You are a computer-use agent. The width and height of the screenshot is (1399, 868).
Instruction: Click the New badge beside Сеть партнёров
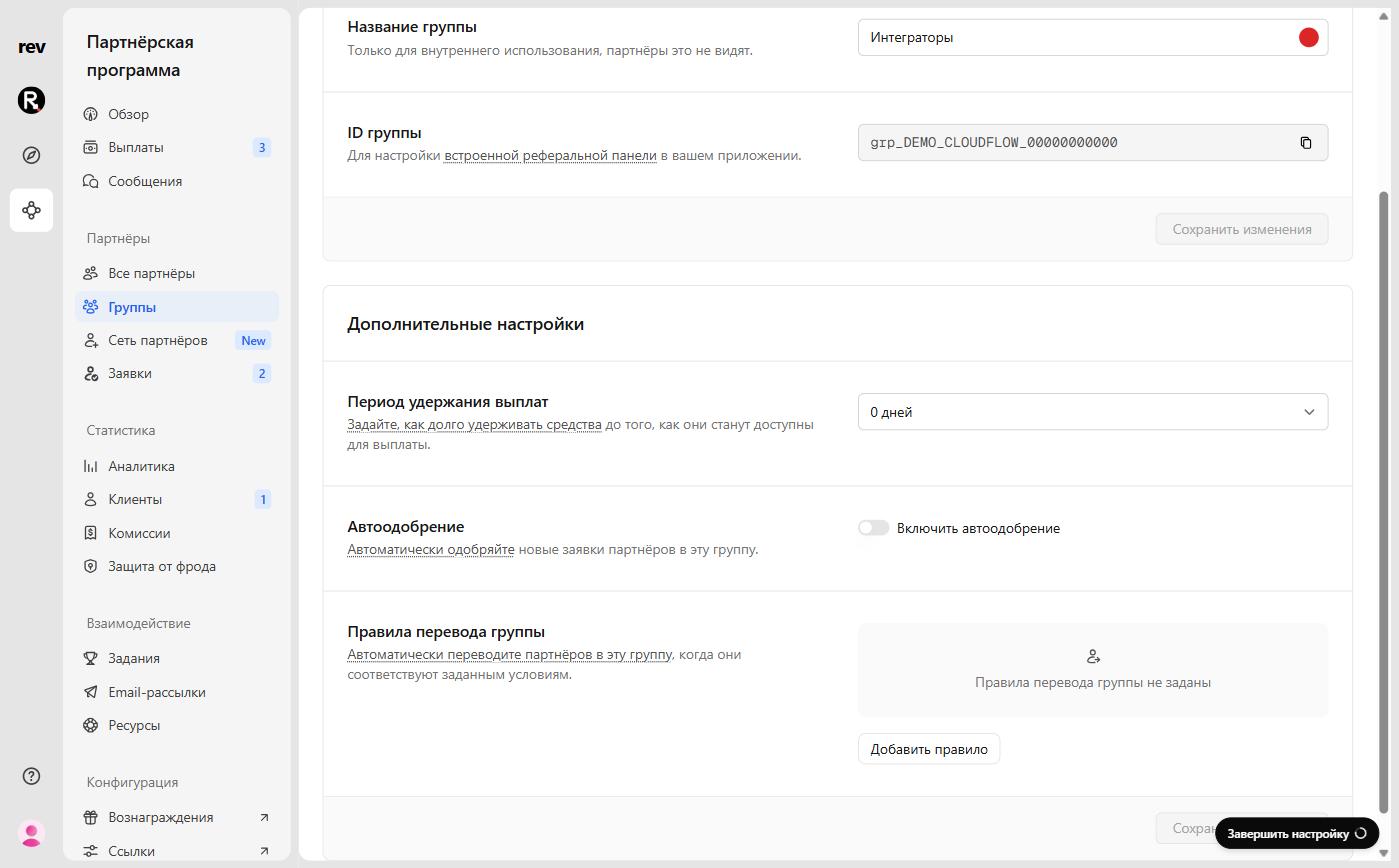point(253,341)
